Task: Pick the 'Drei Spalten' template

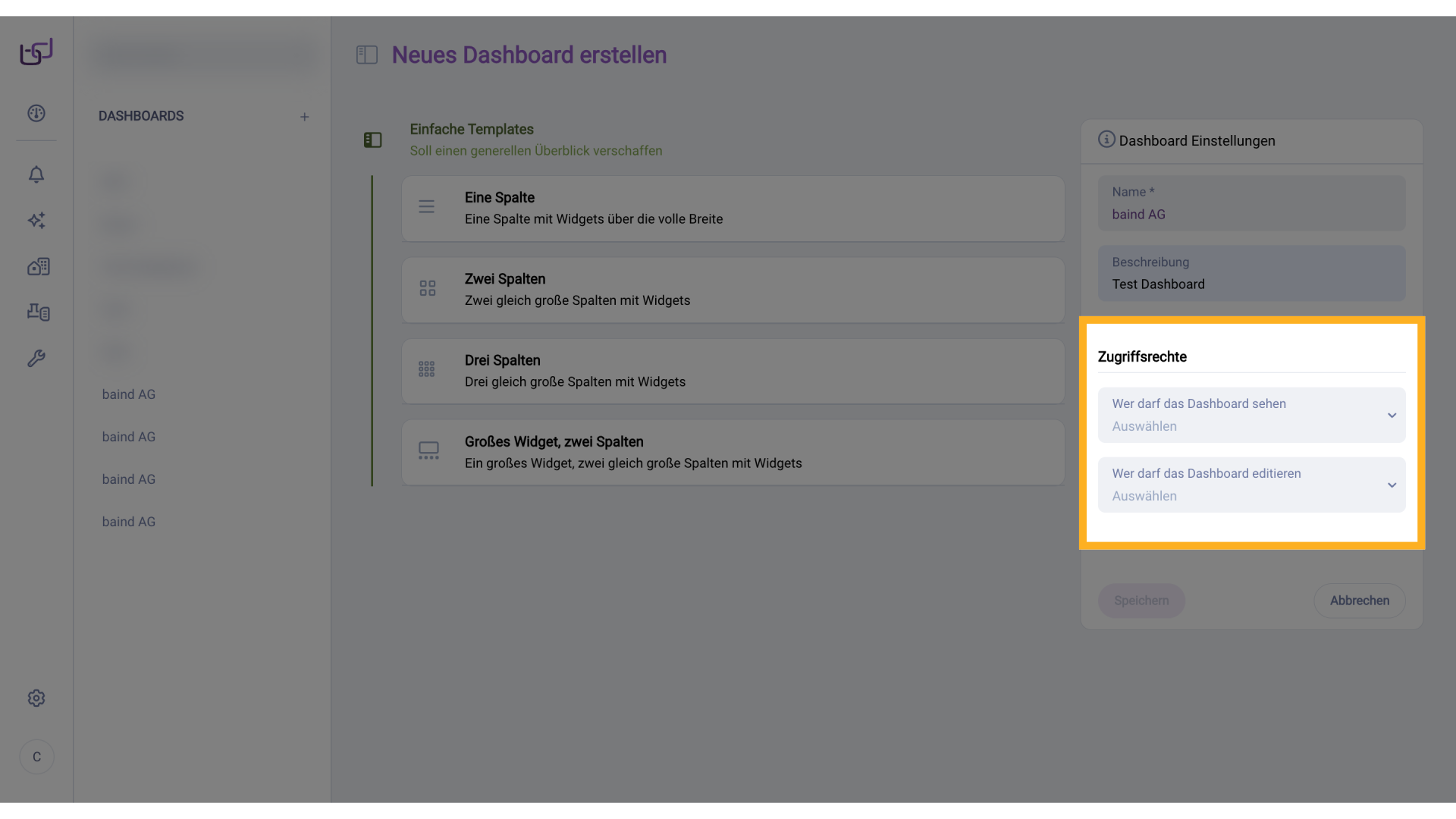Action: 733,371
